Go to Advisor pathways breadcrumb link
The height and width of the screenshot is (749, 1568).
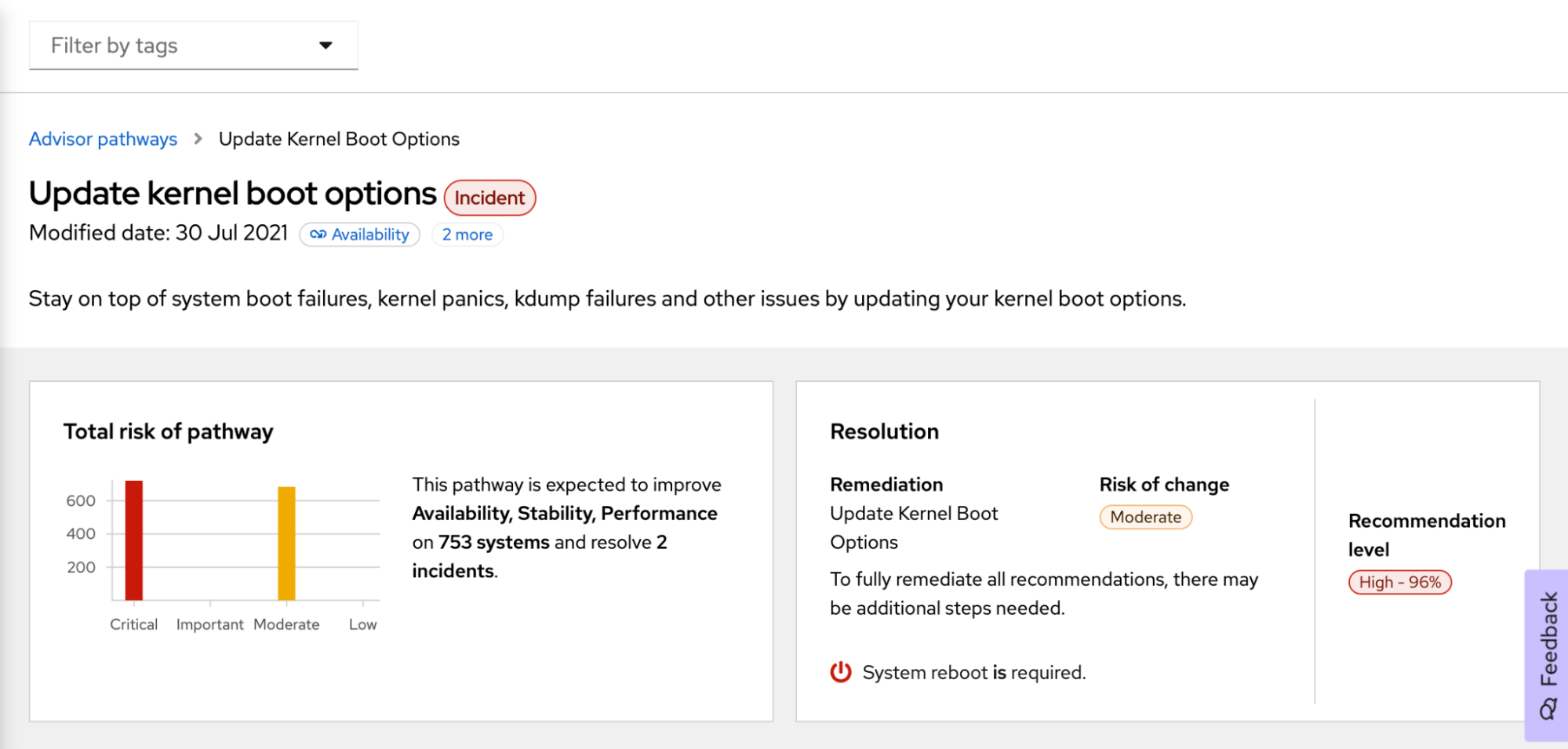point(103,139)
